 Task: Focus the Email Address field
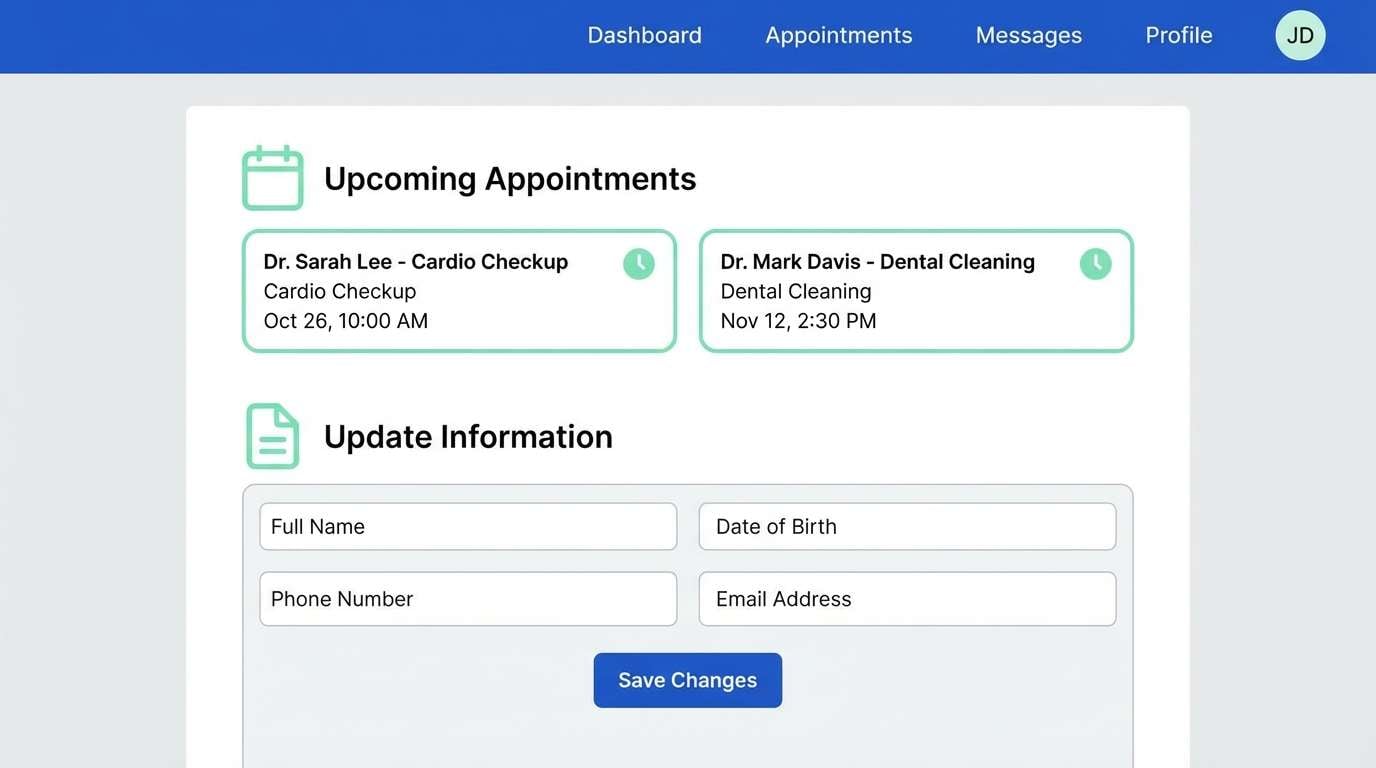coord(906,598)
